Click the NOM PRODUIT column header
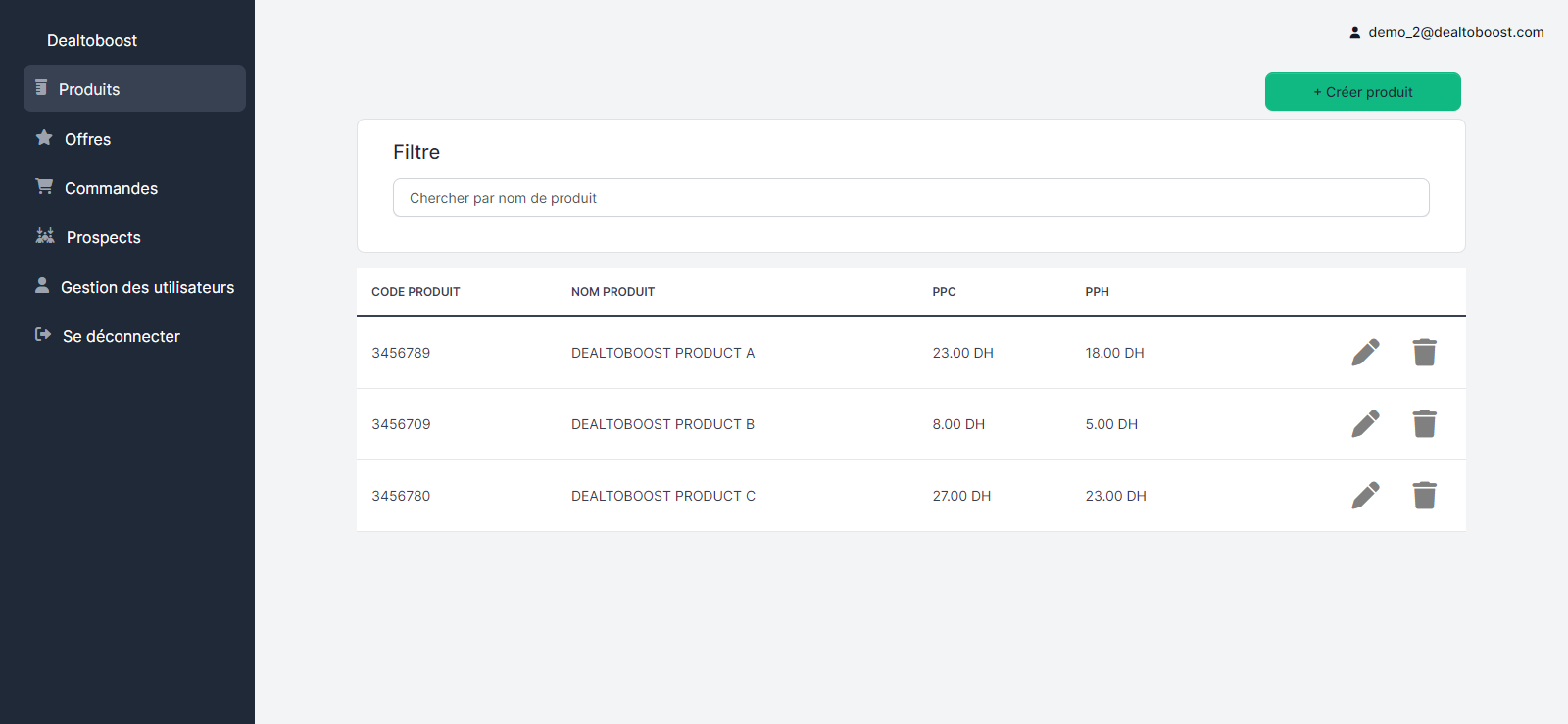The width and height of the screenshot is (1568, 724). pyautogui.click(x=612, y=292)
